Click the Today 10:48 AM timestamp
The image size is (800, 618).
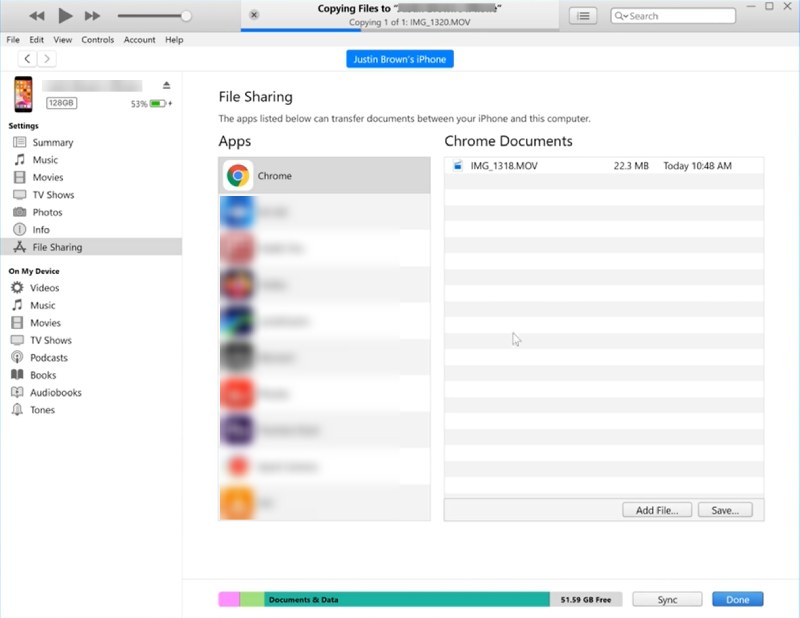(x=697, y=166)
